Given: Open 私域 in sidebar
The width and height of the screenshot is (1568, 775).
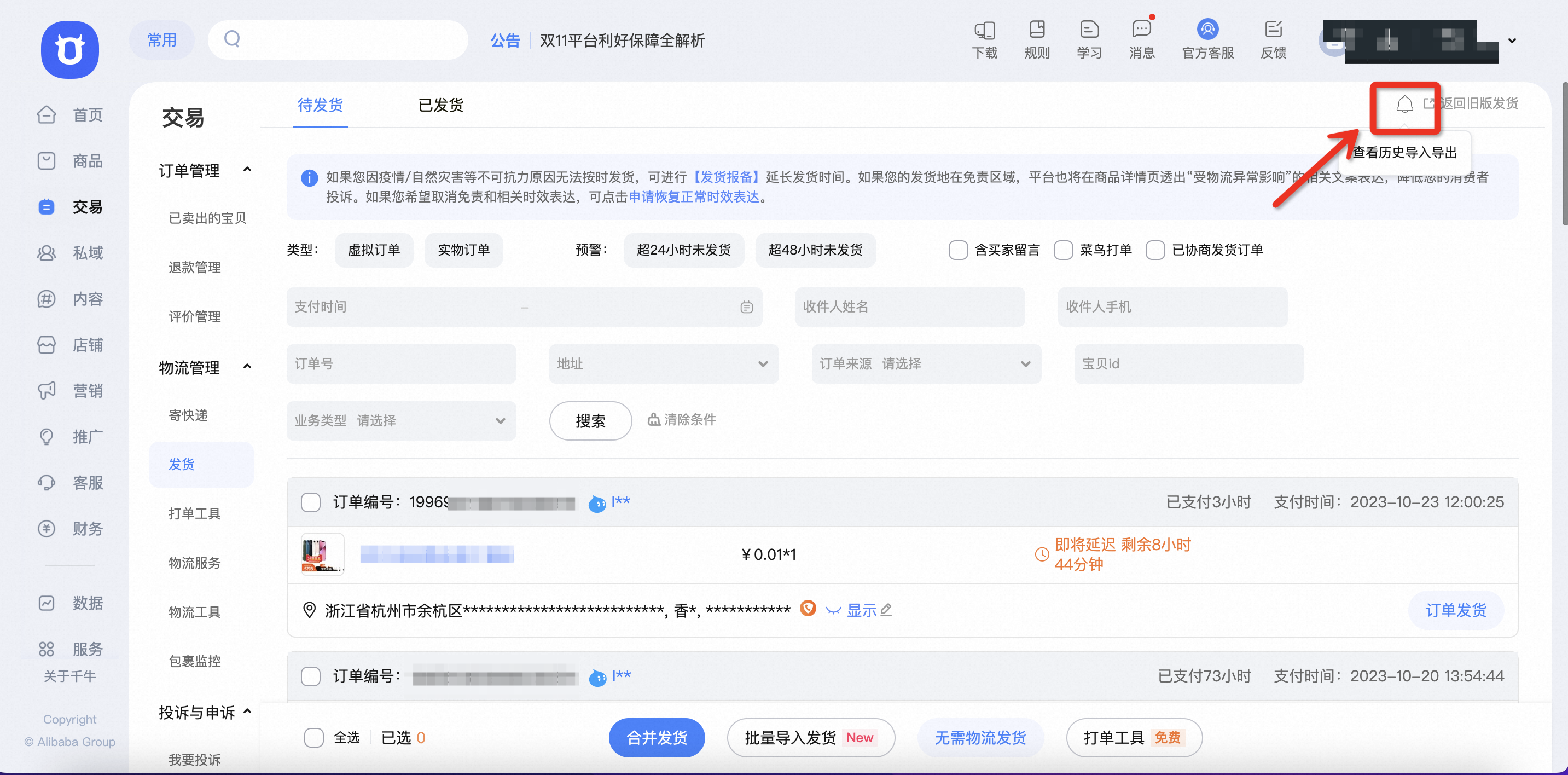Looking at the screenshot, I should (x=70, y=253).
